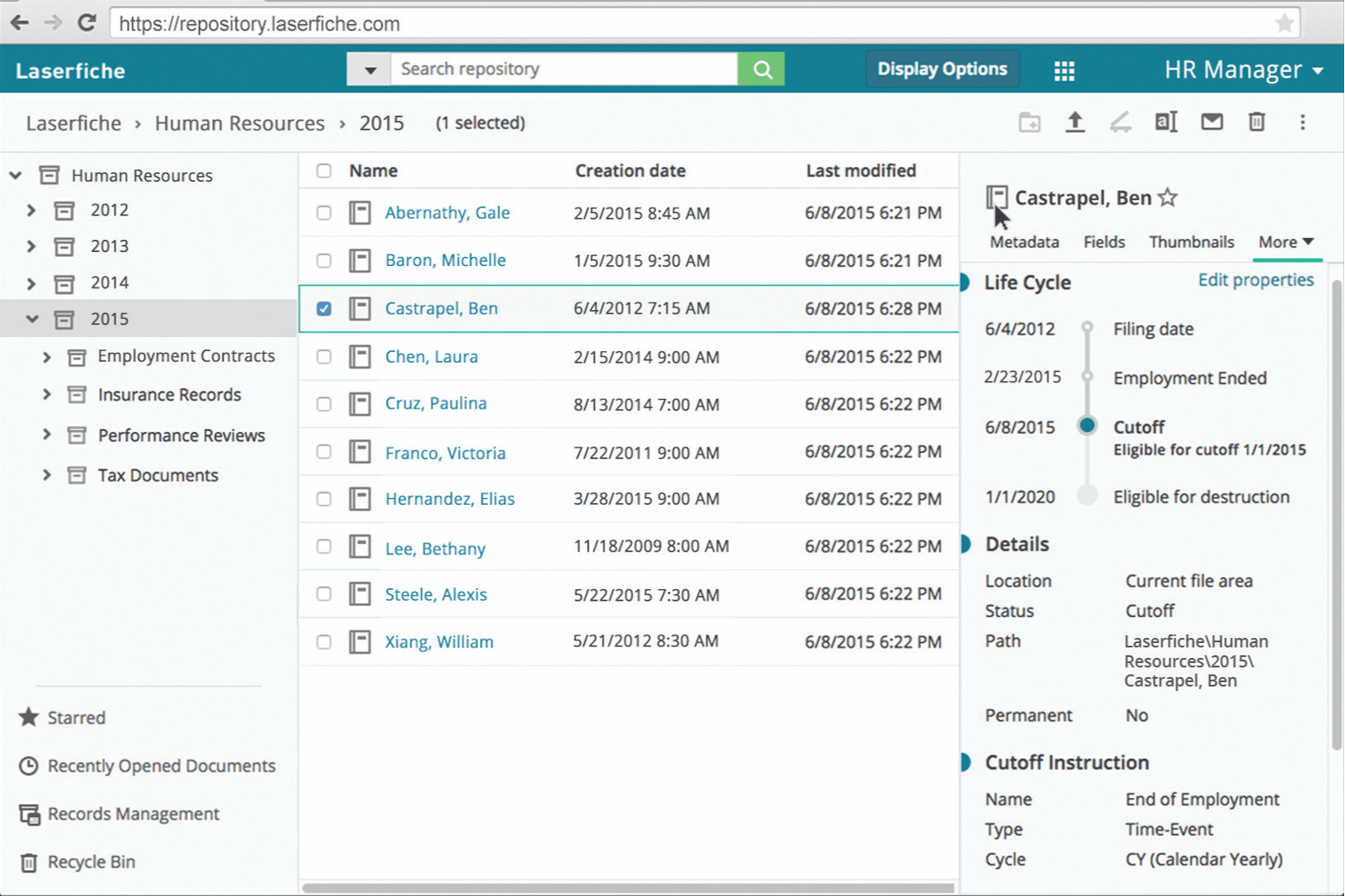
Task: Check the Baron, Michelle checkbox
Action: (323, 261)
